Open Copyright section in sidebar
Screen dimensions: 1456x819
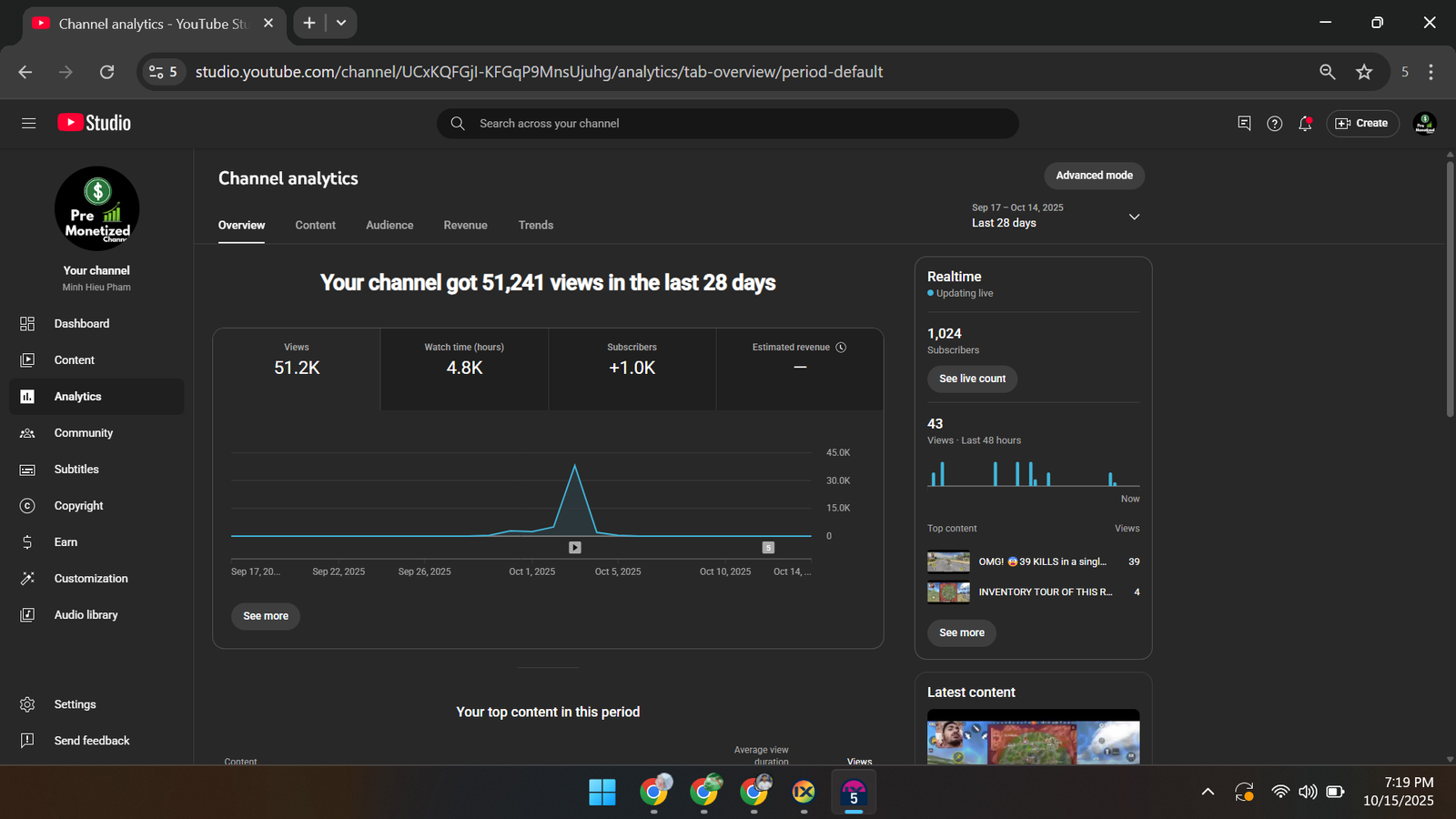(x=78, y=506)
